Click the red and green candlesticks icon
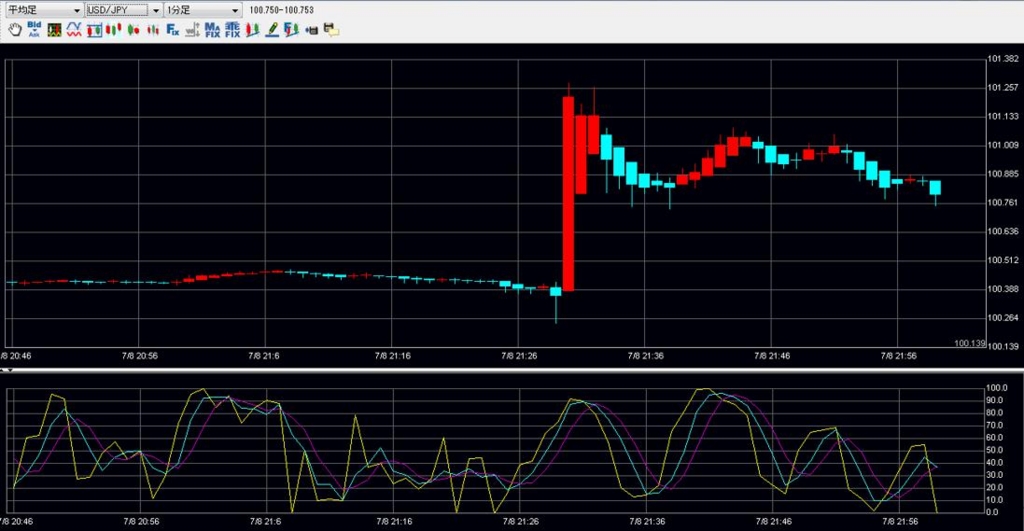Image resolution: width=1024 pixels, height=531 pixels. click(x=114, y=29)
